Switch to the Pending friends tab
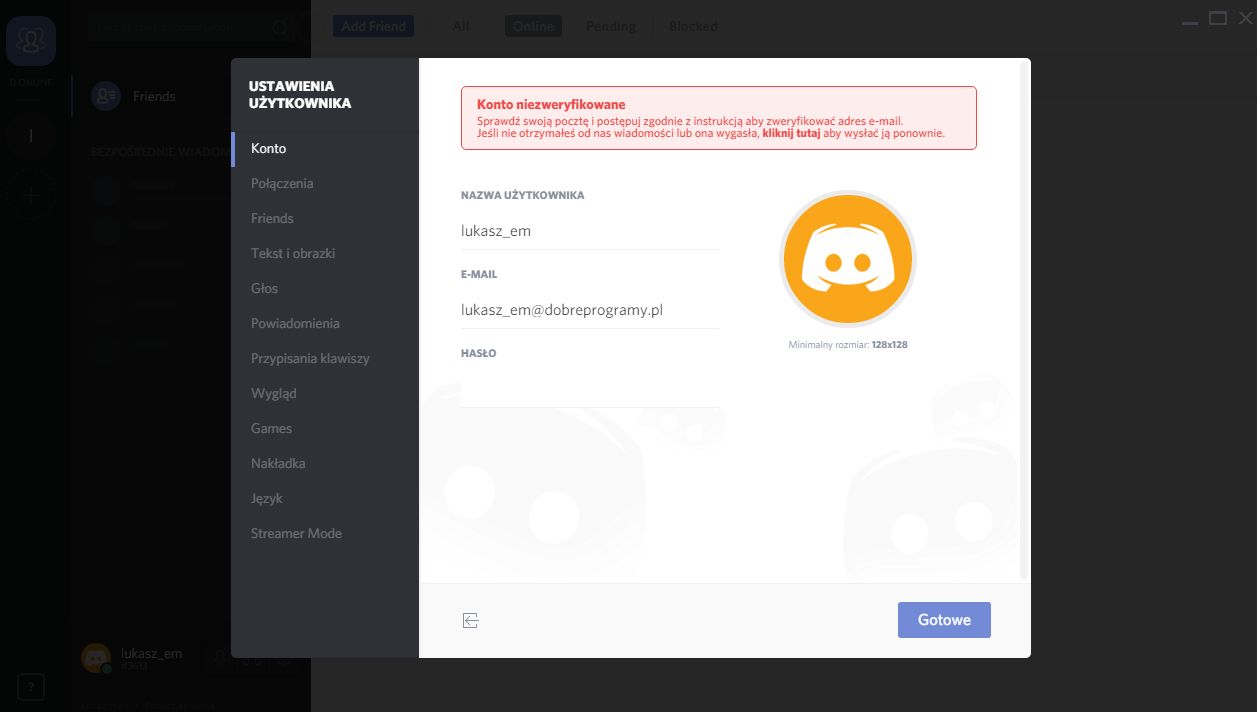The width and height of the screenshot is (1257, 712). pos(611,26)
